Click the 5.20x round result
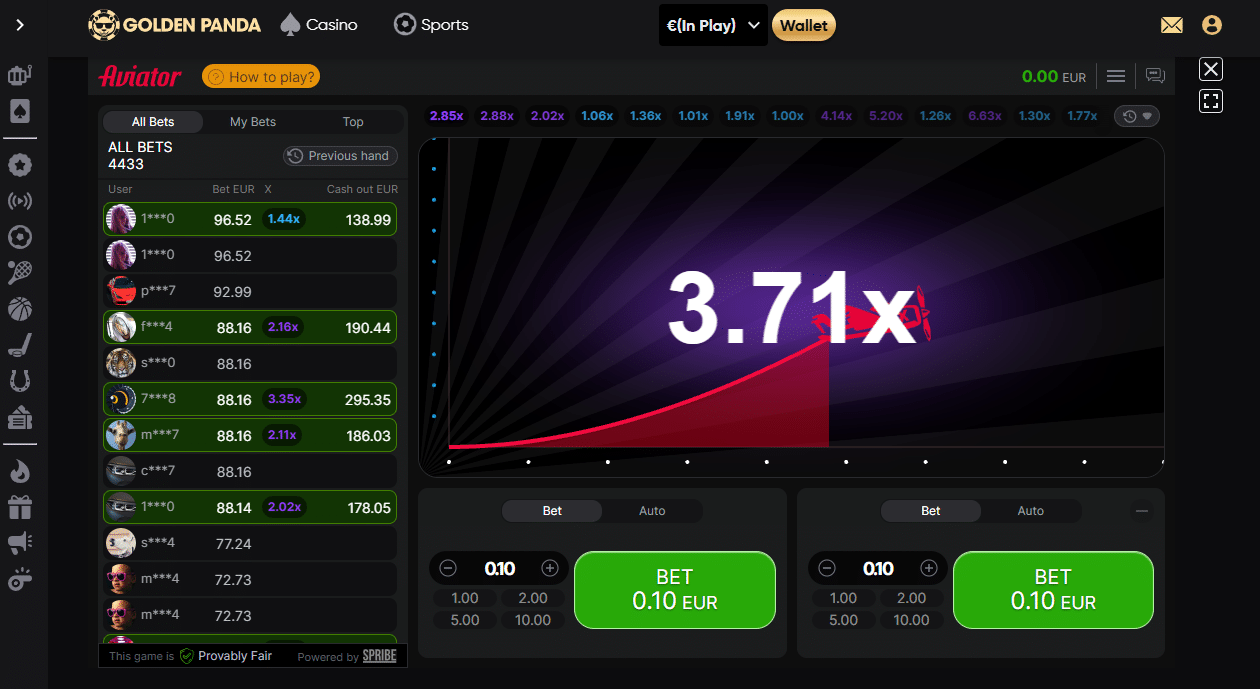The height and width of the screenshot is (689, 1260). tap(886, 116)
